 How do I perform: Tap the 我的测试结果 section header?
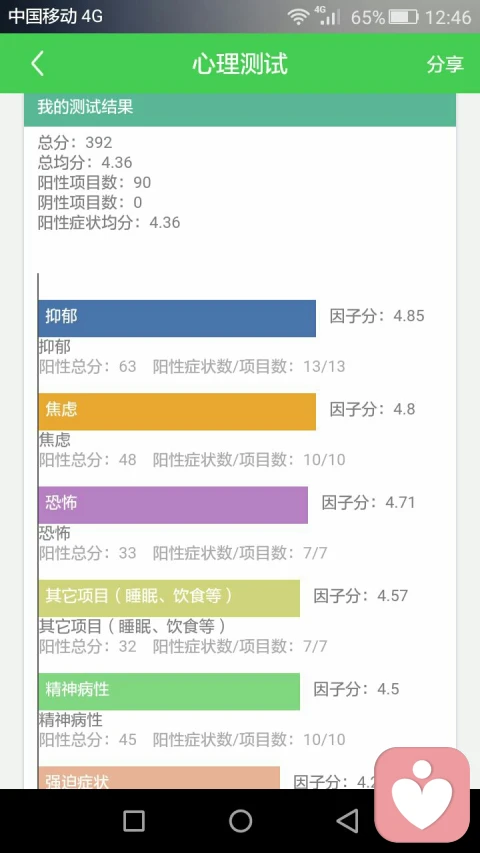point(239,109)
